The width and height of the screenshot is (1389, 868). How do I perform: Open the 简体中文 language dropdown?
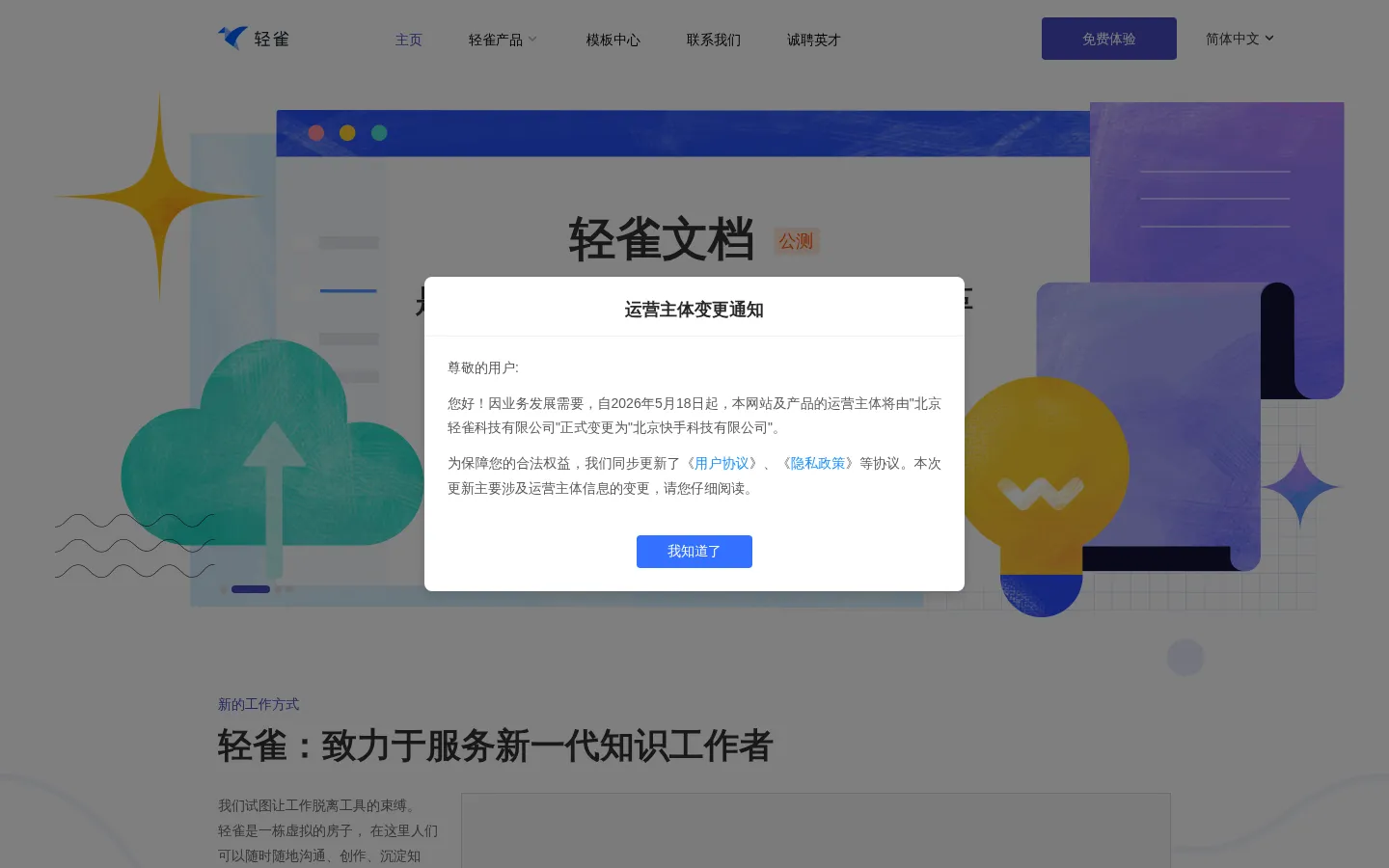coord(1240,39)
